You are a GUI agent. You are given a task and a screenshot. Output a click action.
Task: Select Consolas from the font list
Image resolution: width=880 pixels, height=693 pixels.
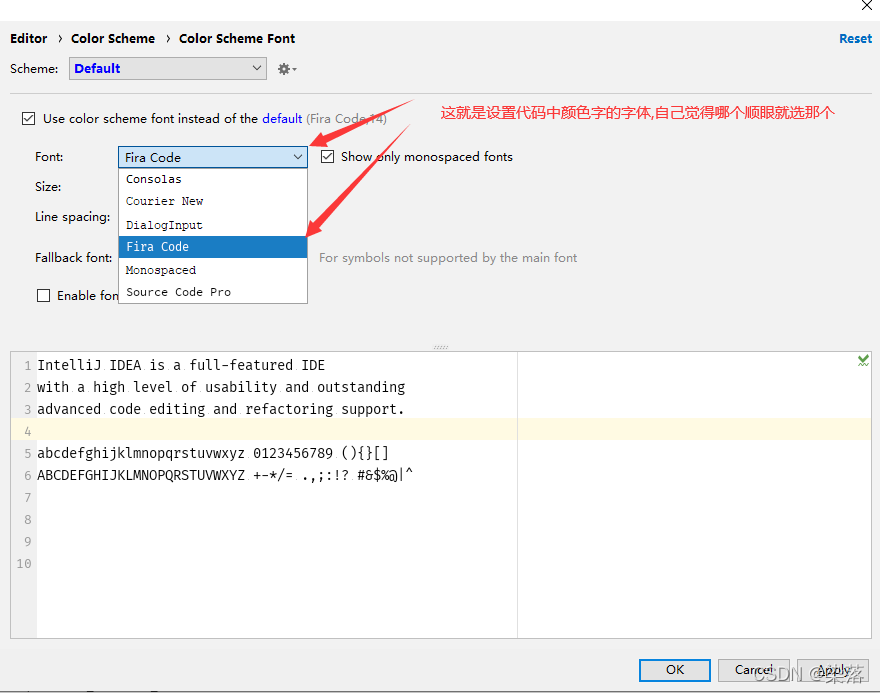click(213, 179)
